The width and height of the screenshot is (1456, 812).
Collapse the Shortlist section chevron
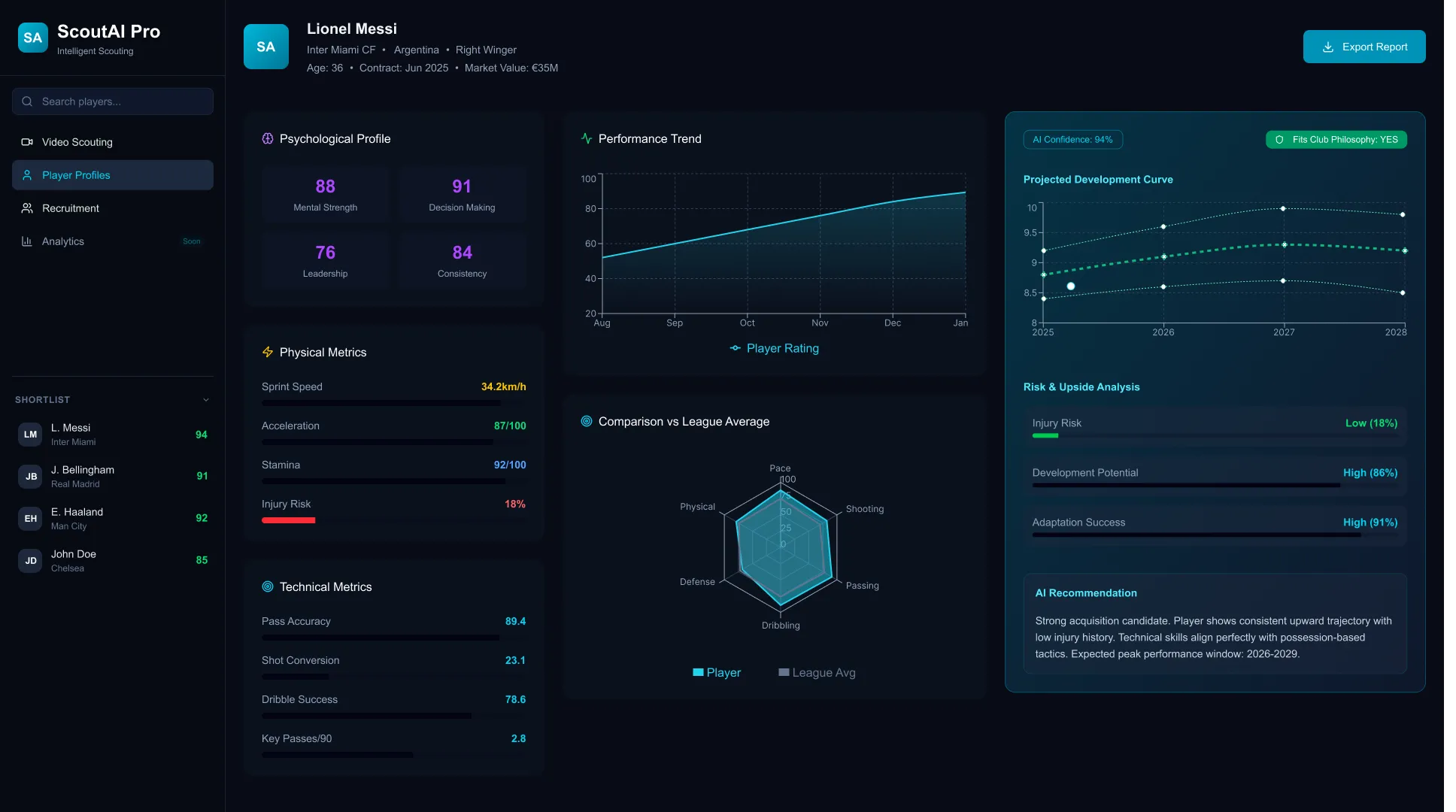tap(206, 400)
